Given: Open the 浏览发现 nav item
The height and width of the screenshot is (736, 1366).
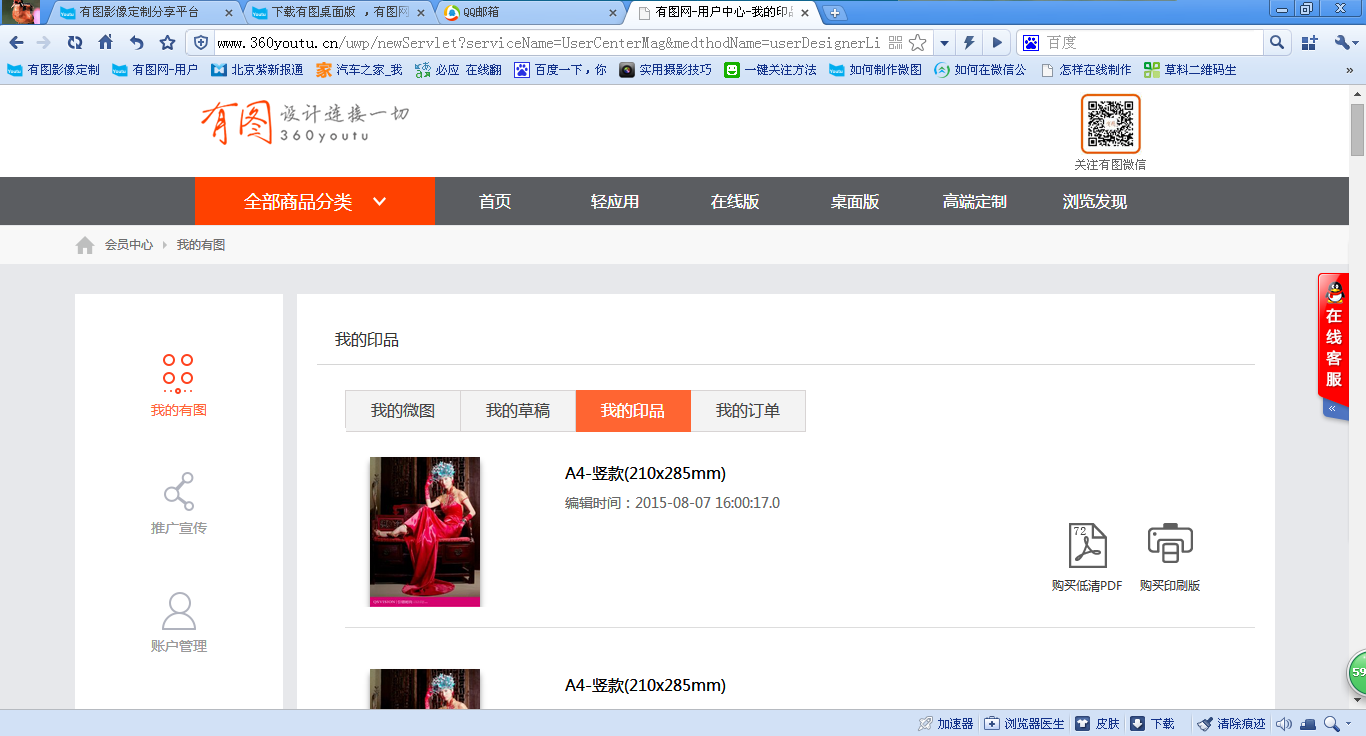Looking at the screenshot, I should coord(1095,201).
